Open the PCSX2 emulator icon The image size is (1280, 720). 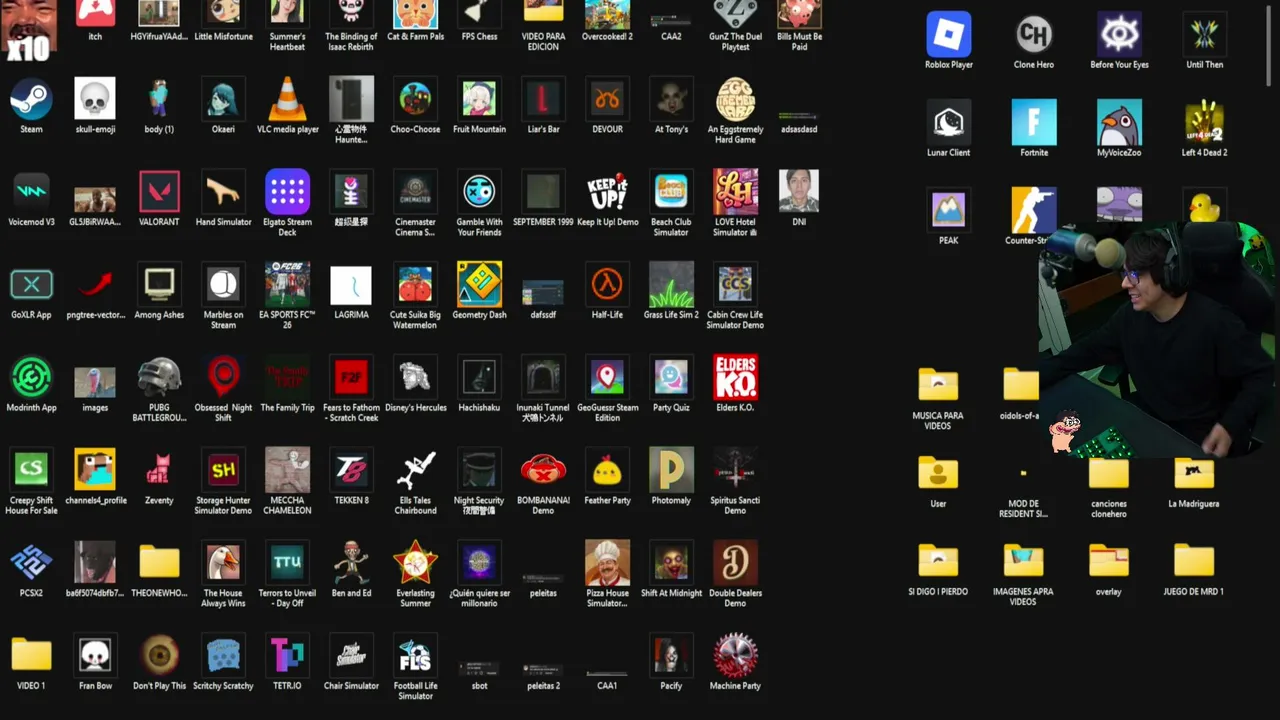[31, 563]
